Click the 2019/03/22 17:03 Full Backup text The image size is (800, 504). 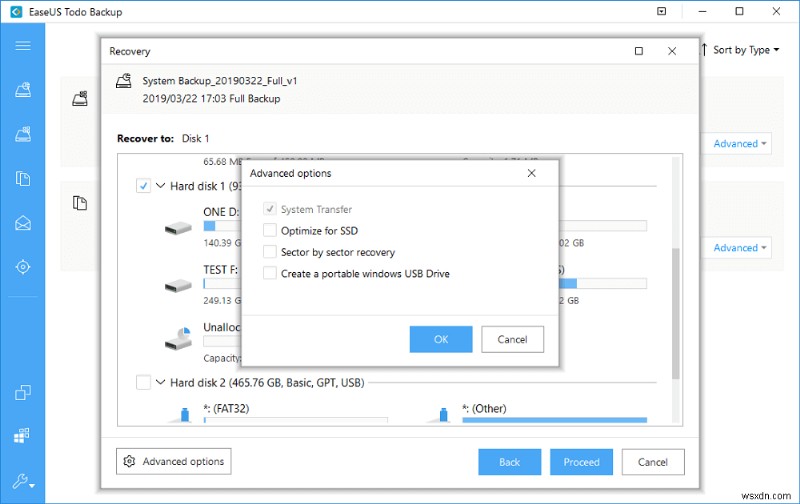(211, 98)
